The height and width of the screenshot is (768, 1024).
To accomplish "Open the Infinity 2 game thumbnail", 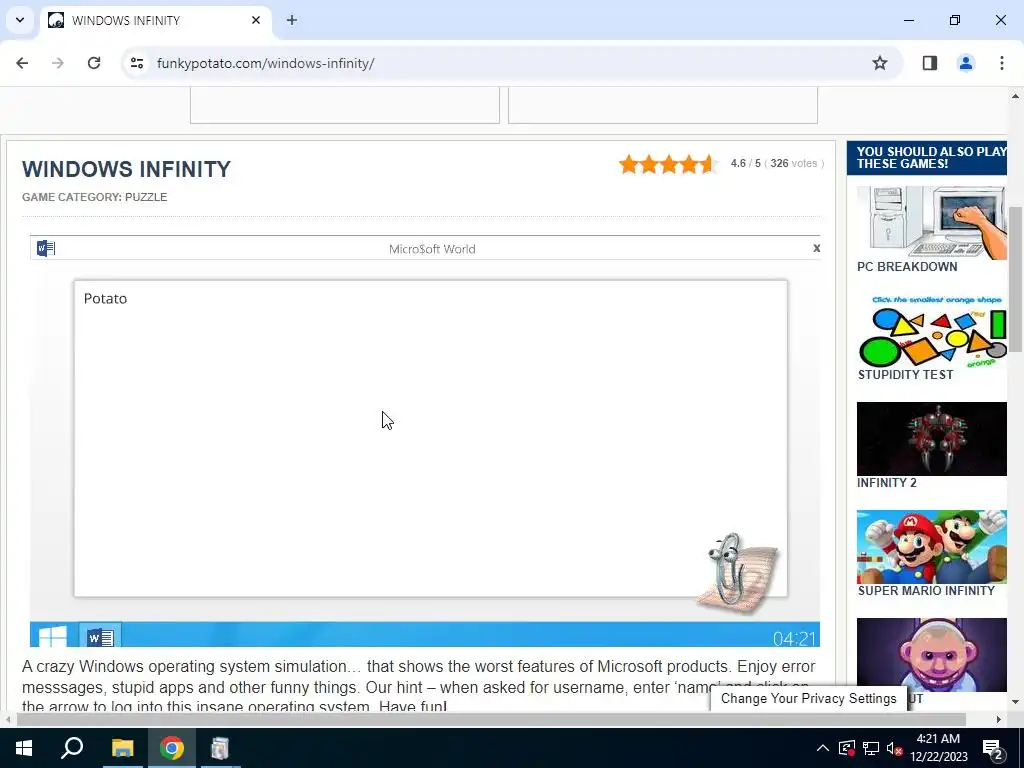I will click(931, 439).
